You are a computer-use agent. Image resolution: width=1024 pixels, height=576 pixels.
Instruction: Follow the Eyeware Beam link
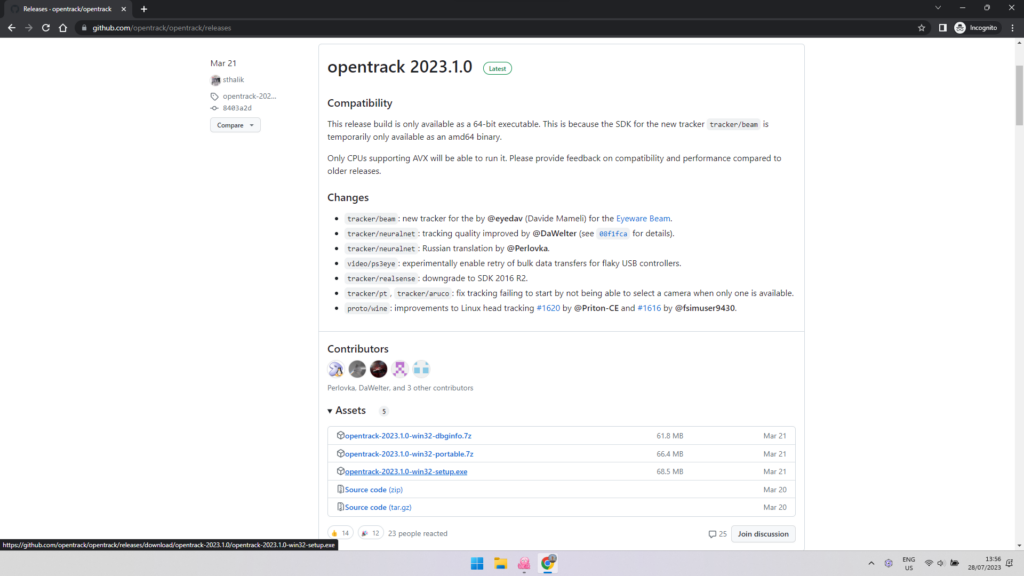643,218
